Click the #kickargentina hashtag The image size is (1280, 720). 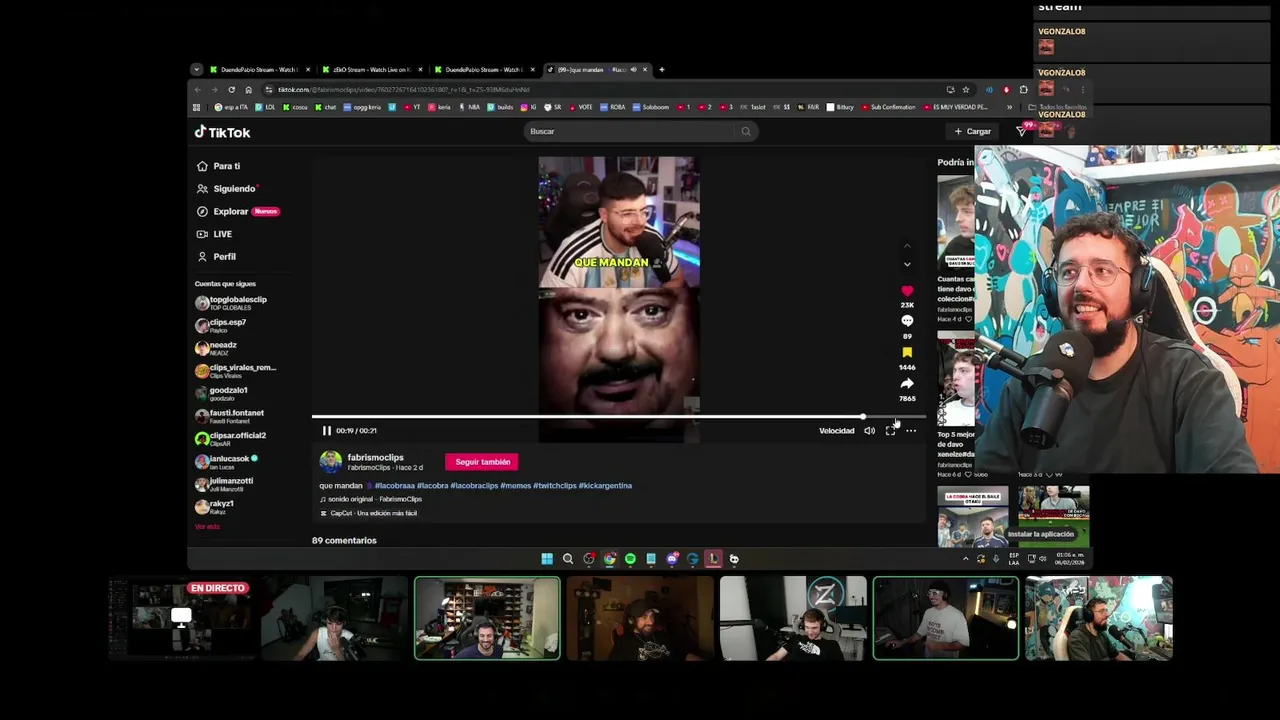tap(605, 486)
